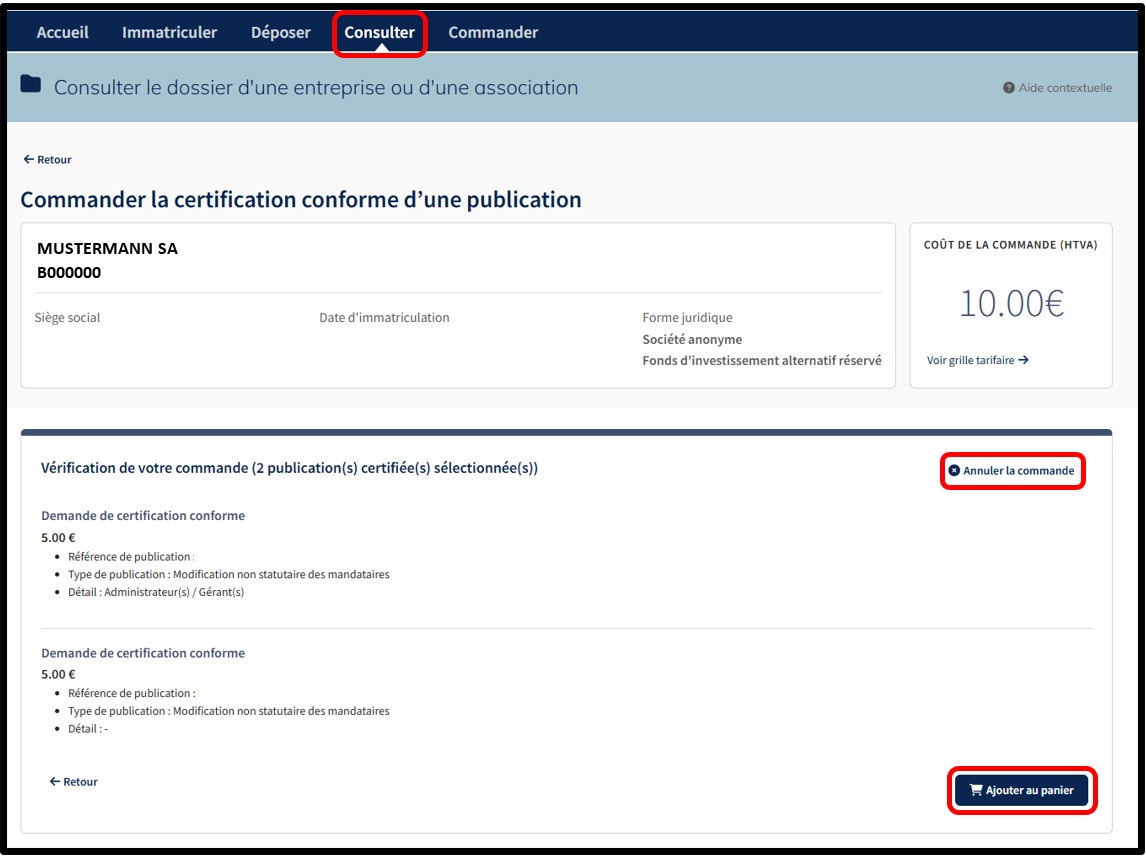Select the Déposer tab
Viewport: 1146px width, 856px height.
click(x=281, y=33)
